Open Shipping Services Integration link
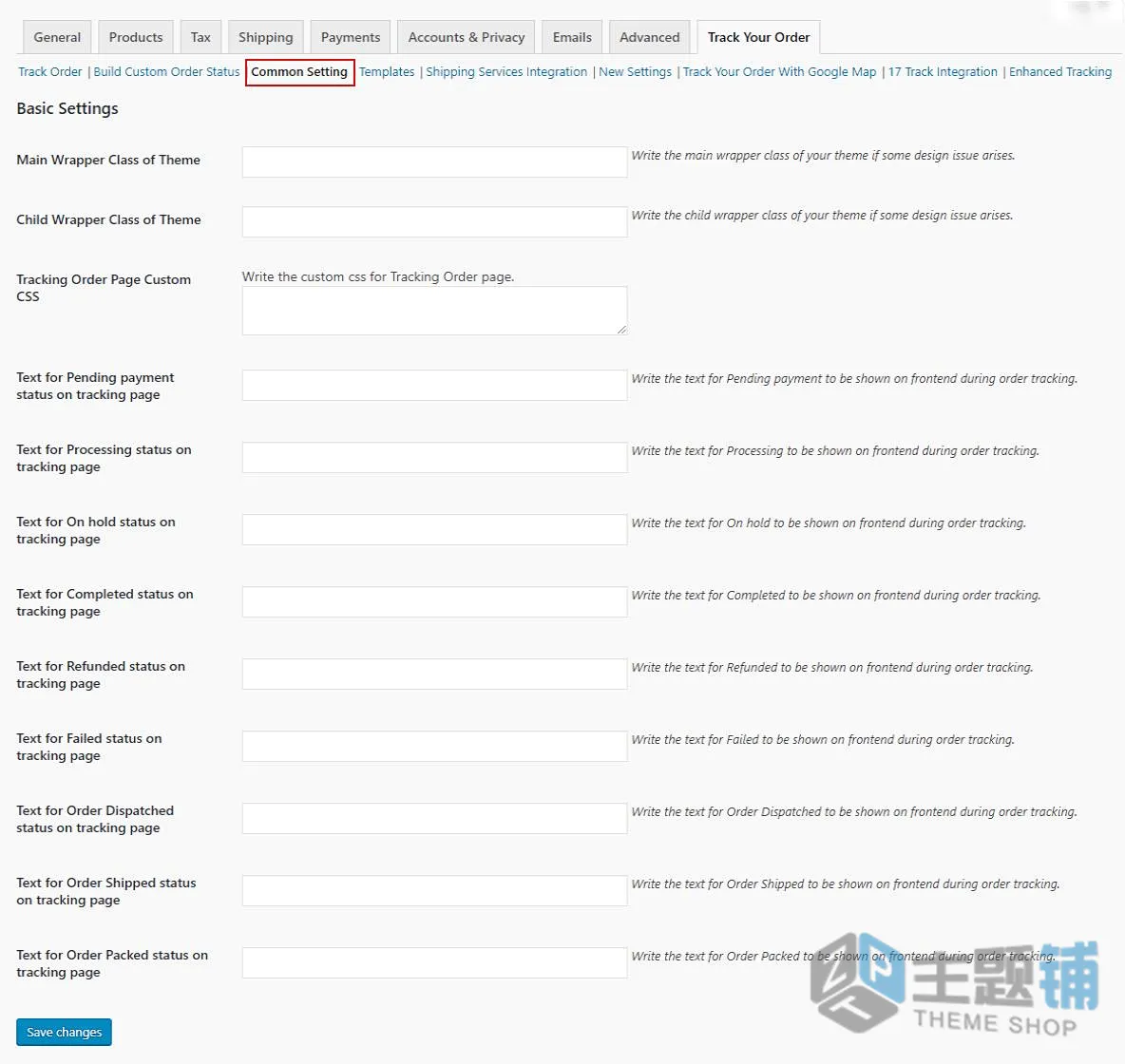This screenshot has width=1125, height=1064. pyautogui.click(x=506, y=72)
